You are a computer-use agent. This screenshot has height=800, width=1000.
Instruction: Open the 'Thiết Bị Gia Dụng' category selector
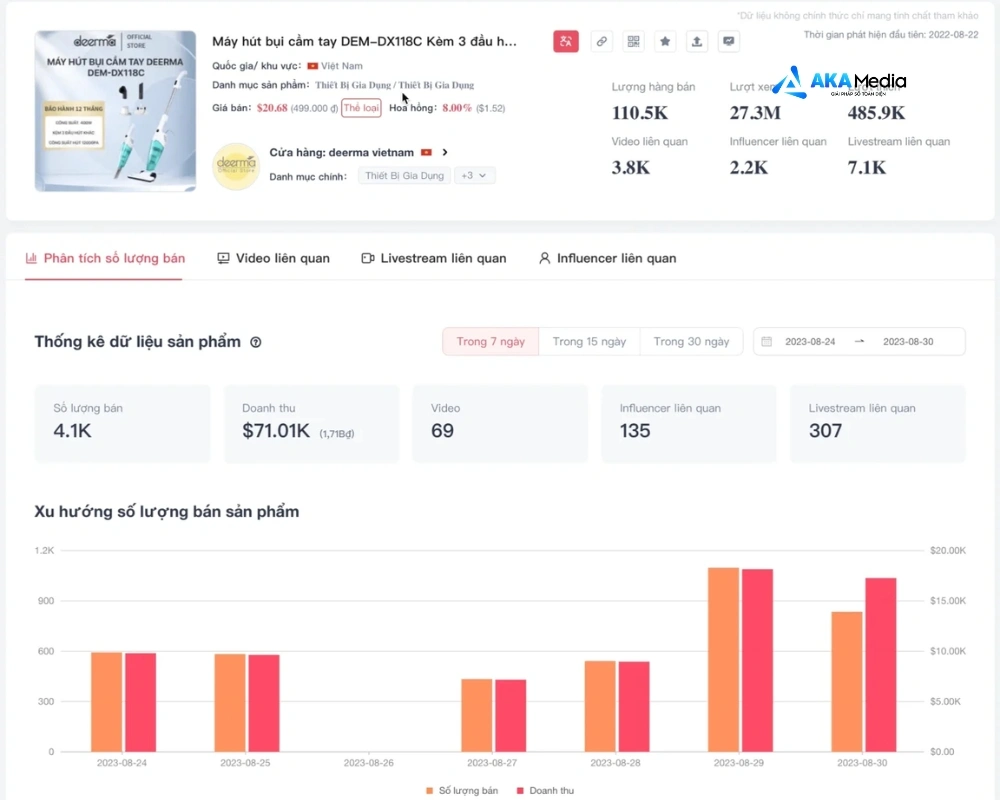click(x=403, y=175)
